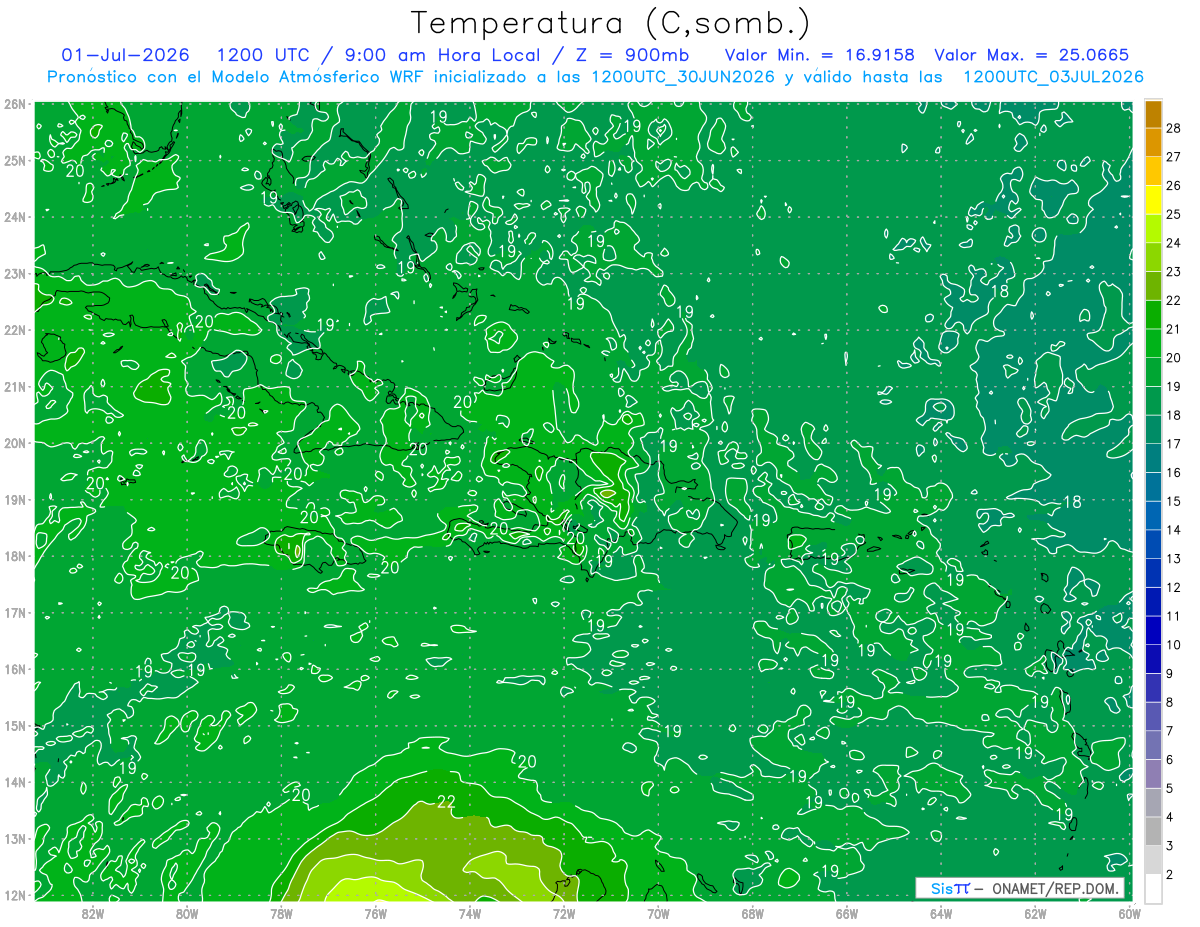1200x927 pixels.
Task: Click the colorbar scale label '7'
Action: point(1170,731)
